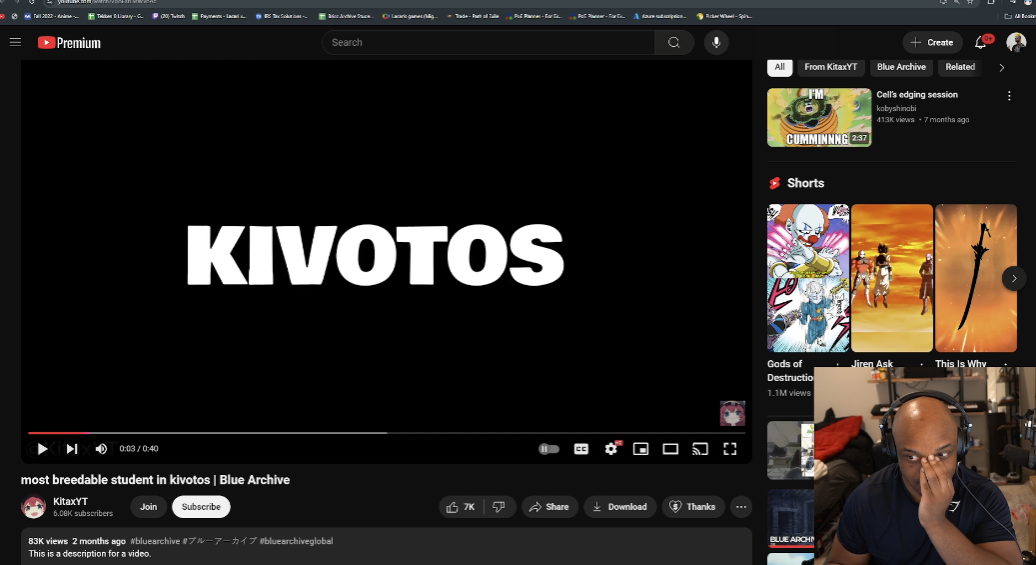Enable miniplayer mode
The image size is (1036, 565).
point(640,449)
